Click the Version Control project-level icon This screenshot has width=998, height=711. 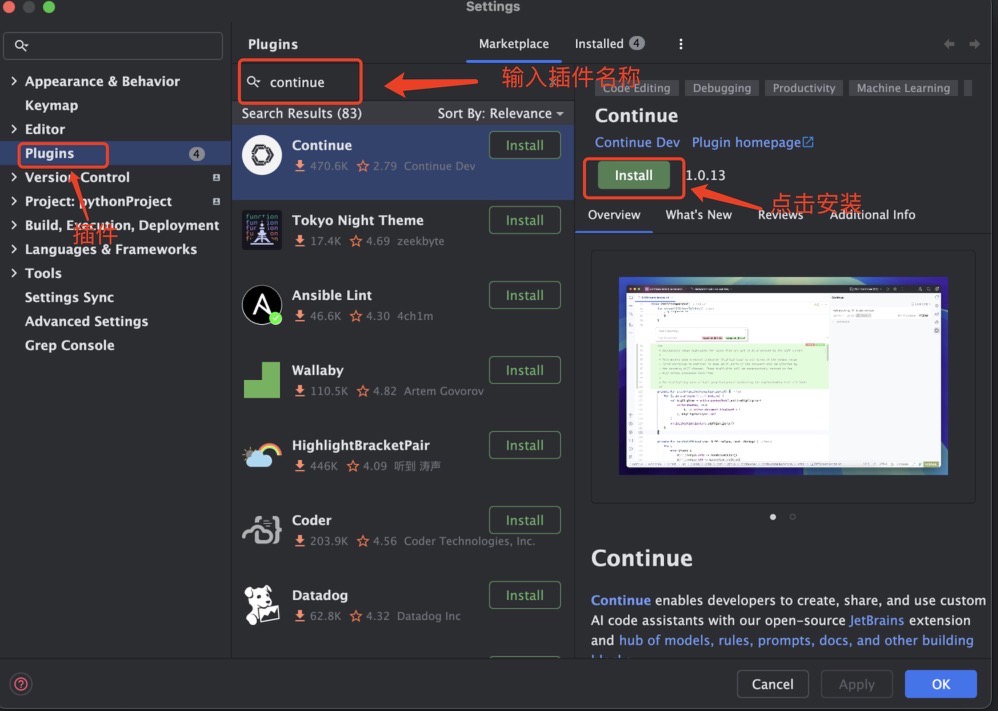coord(216,178)
